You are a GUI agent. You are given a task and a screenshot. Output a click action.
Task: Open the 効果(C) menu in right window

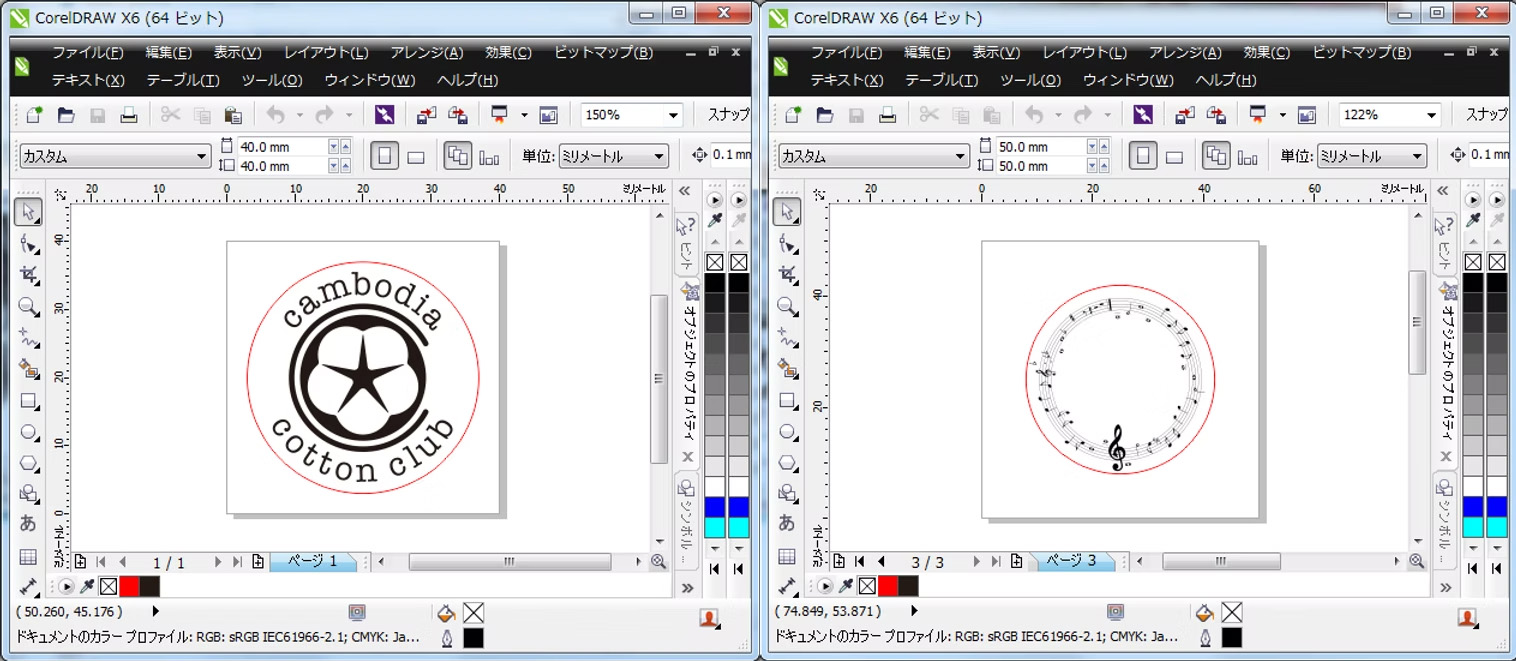(x=1266, y=52)
